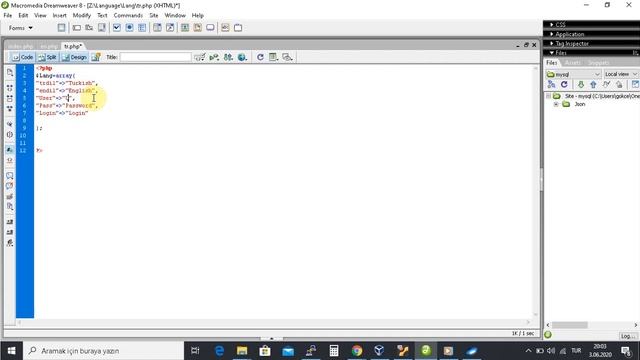
Task: Click Indent Code in coding toolbar
Action: coord(10,222)
